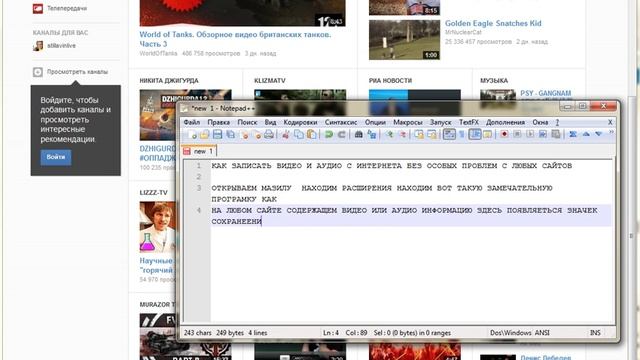This screenshot has height=360, width=640.
Task: Click the Open file folder icon
Action: [204, 134]
